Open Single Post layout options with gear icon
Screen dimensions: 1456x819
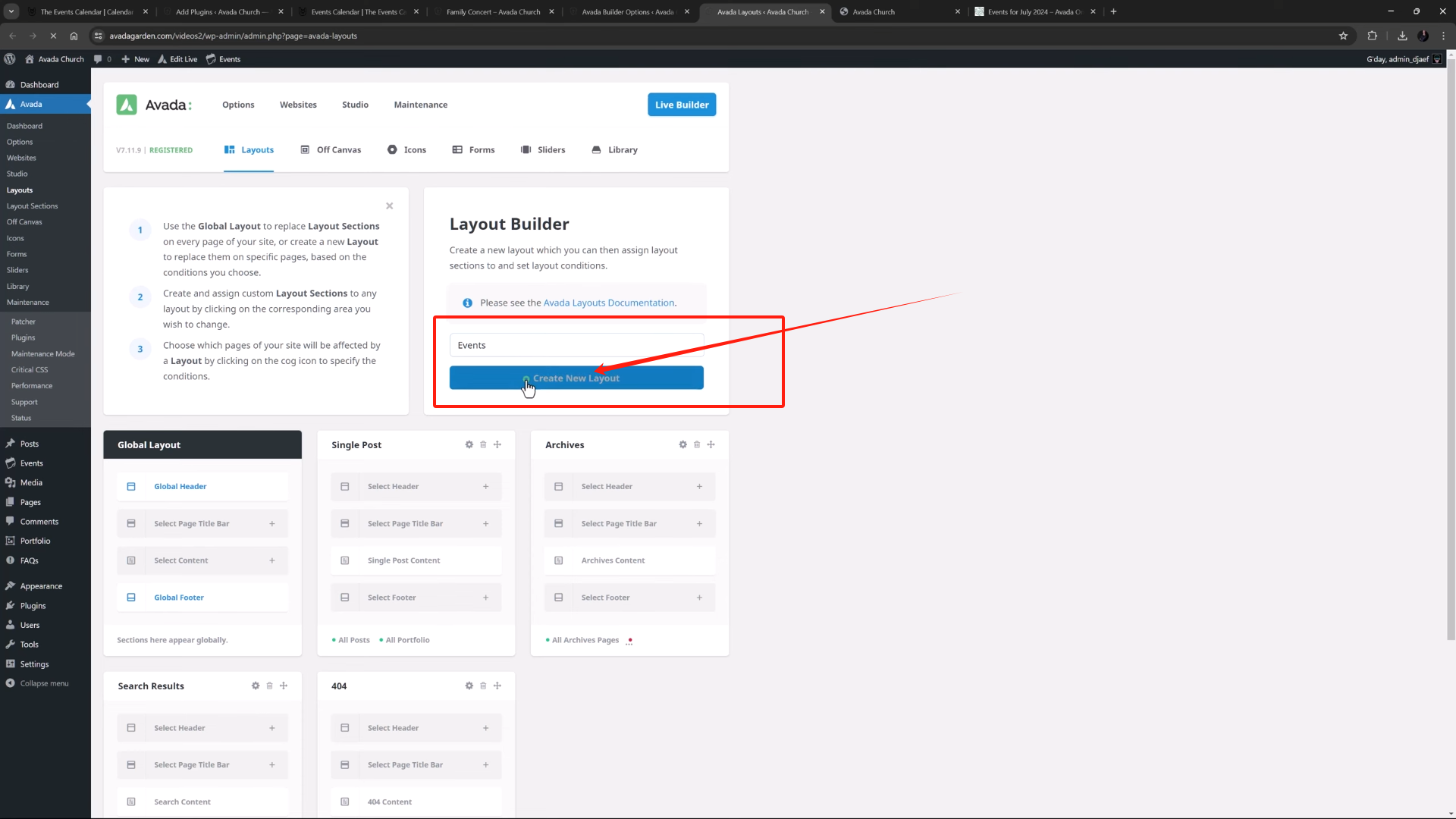[x=469, y=444]
